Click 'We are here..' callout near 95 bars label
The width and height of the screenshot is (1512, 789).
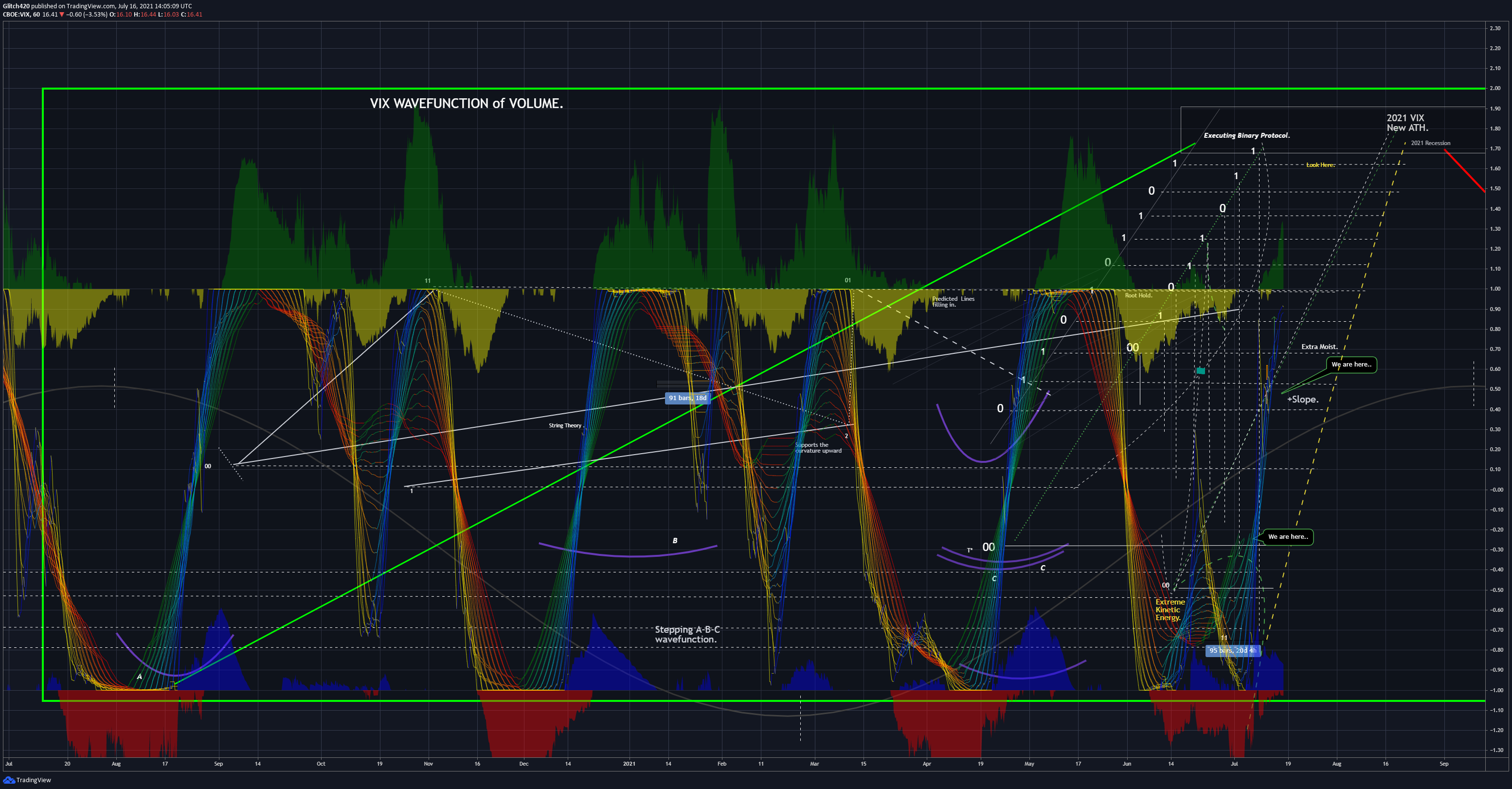tap(1288, 536)
